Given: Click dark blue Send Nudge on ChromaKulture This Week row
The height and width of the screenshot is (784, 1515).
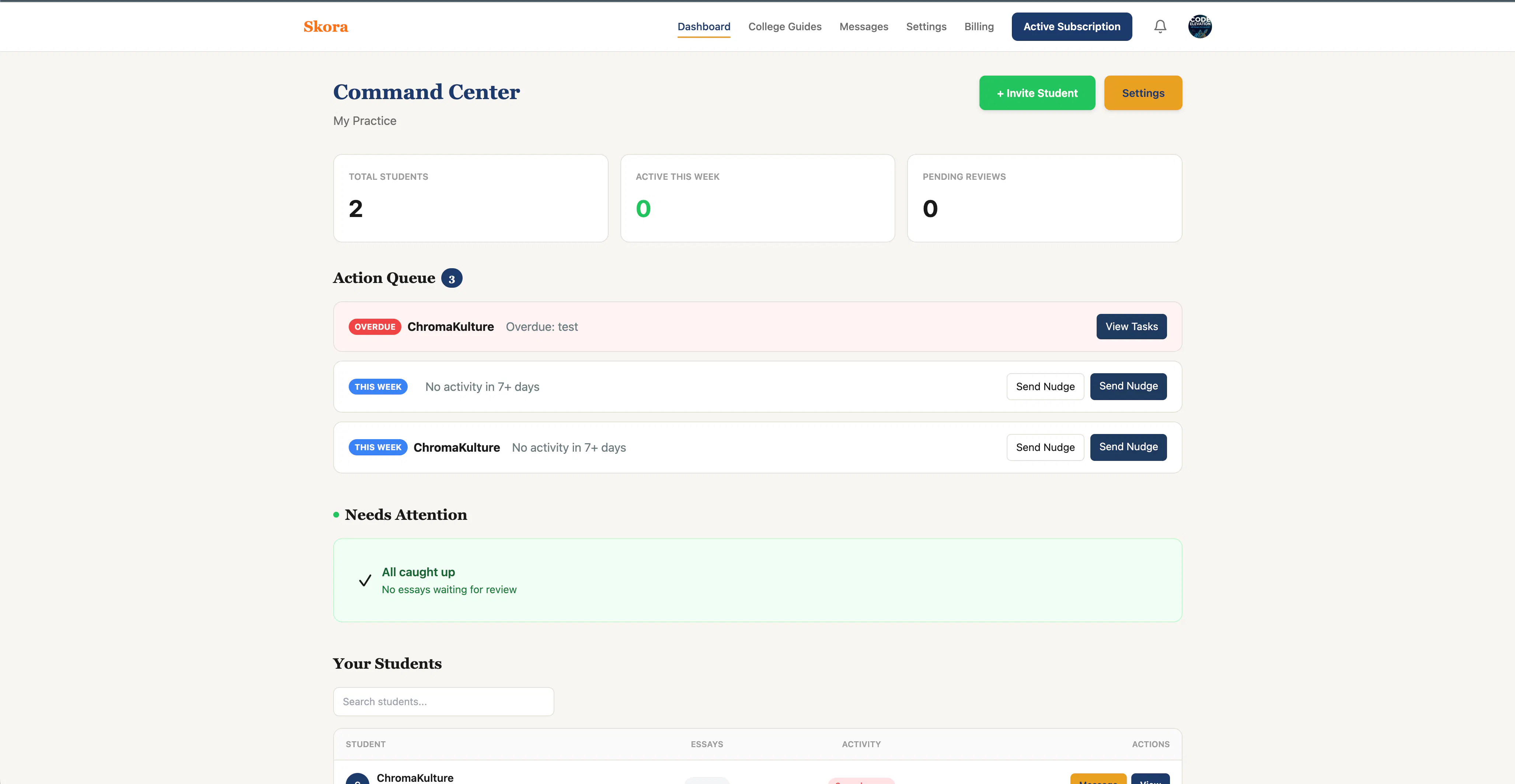Looking at the screenshot, I should 1128,447.
